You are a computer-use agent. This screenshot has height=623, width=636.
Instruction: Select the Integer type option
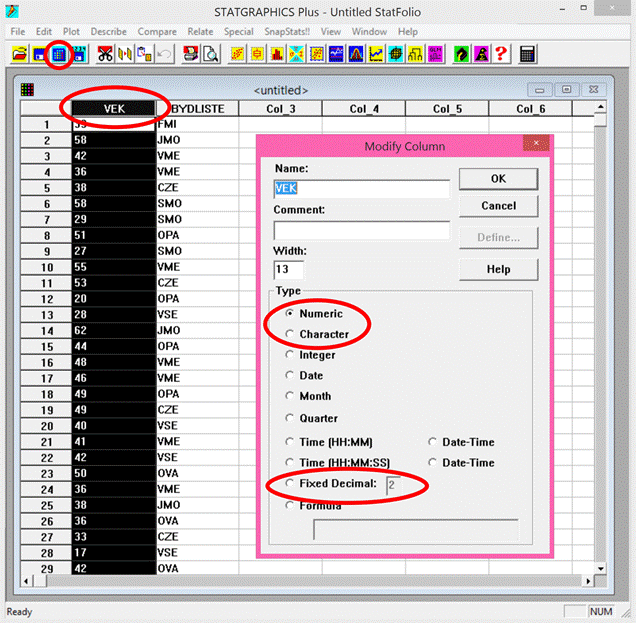(311, 355)
